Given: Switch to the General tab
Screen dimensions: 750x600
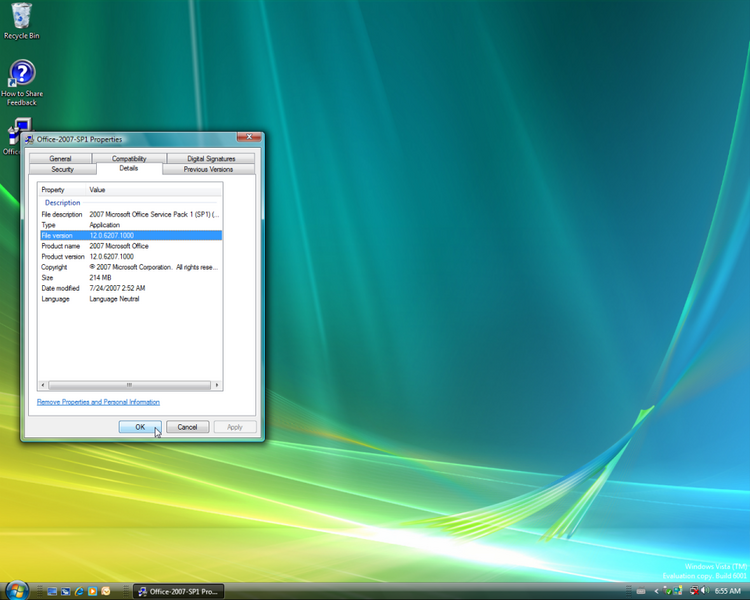Looking at the screenshot, I should (60, 158).
